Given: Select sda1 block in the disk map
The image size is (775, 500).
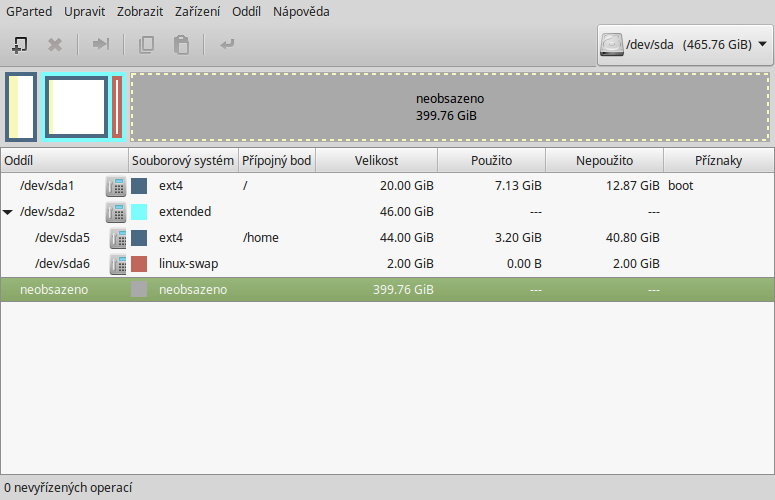Looking at the screenshot, I should [x=21, y=107].
